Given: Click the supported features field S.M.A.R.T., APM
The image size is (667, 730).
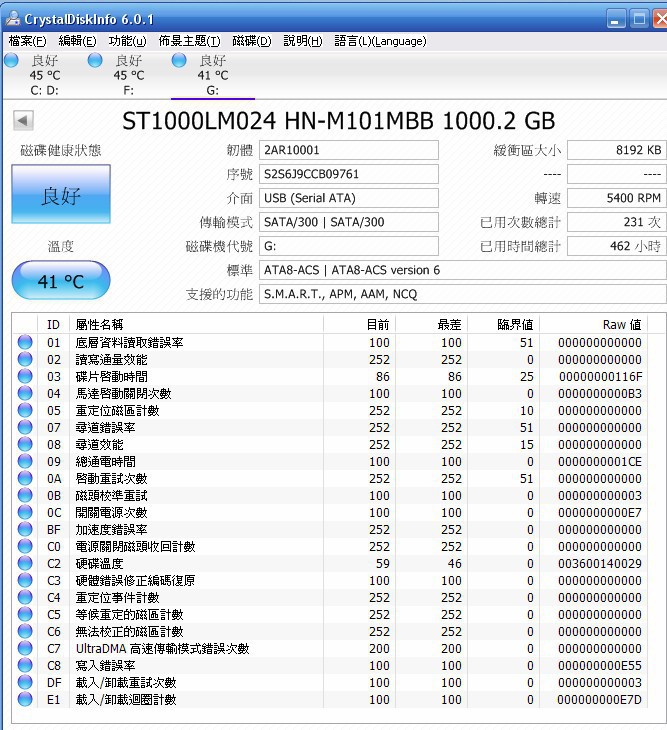Looking at the screenshot, I should pos(463,294).
